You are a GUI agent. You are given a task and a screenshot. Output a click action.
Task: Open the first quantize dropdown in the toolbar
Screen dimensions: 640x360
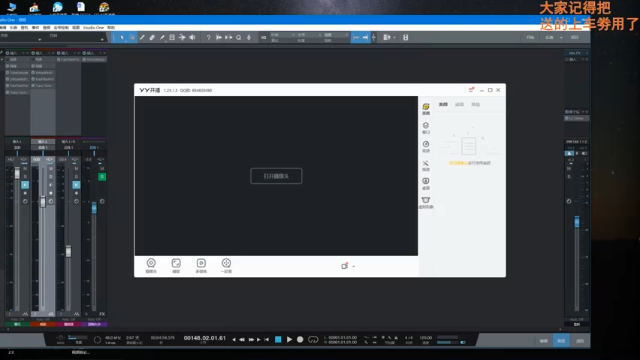pos(283,35)
